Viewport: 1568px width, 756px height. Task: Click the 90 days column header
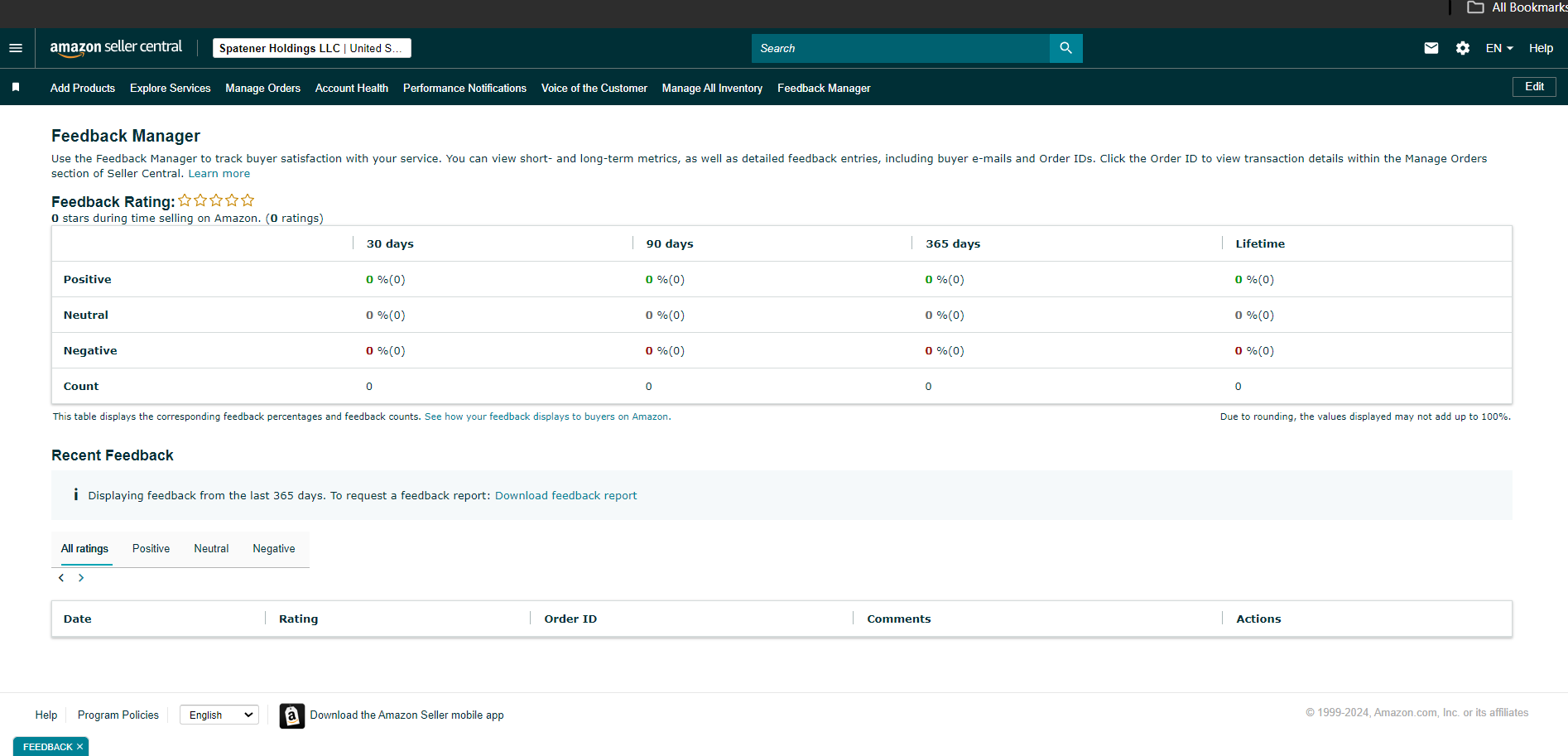click(670, 244)
